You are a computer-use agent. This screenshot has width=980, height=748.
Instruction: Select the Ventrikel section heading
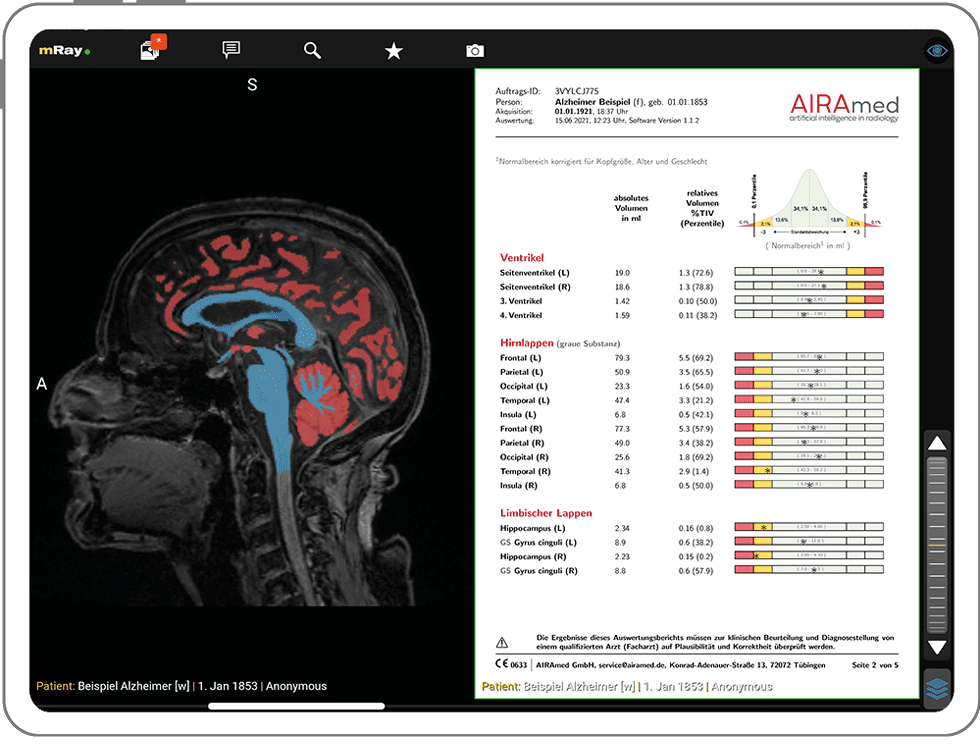click(522, 257)
